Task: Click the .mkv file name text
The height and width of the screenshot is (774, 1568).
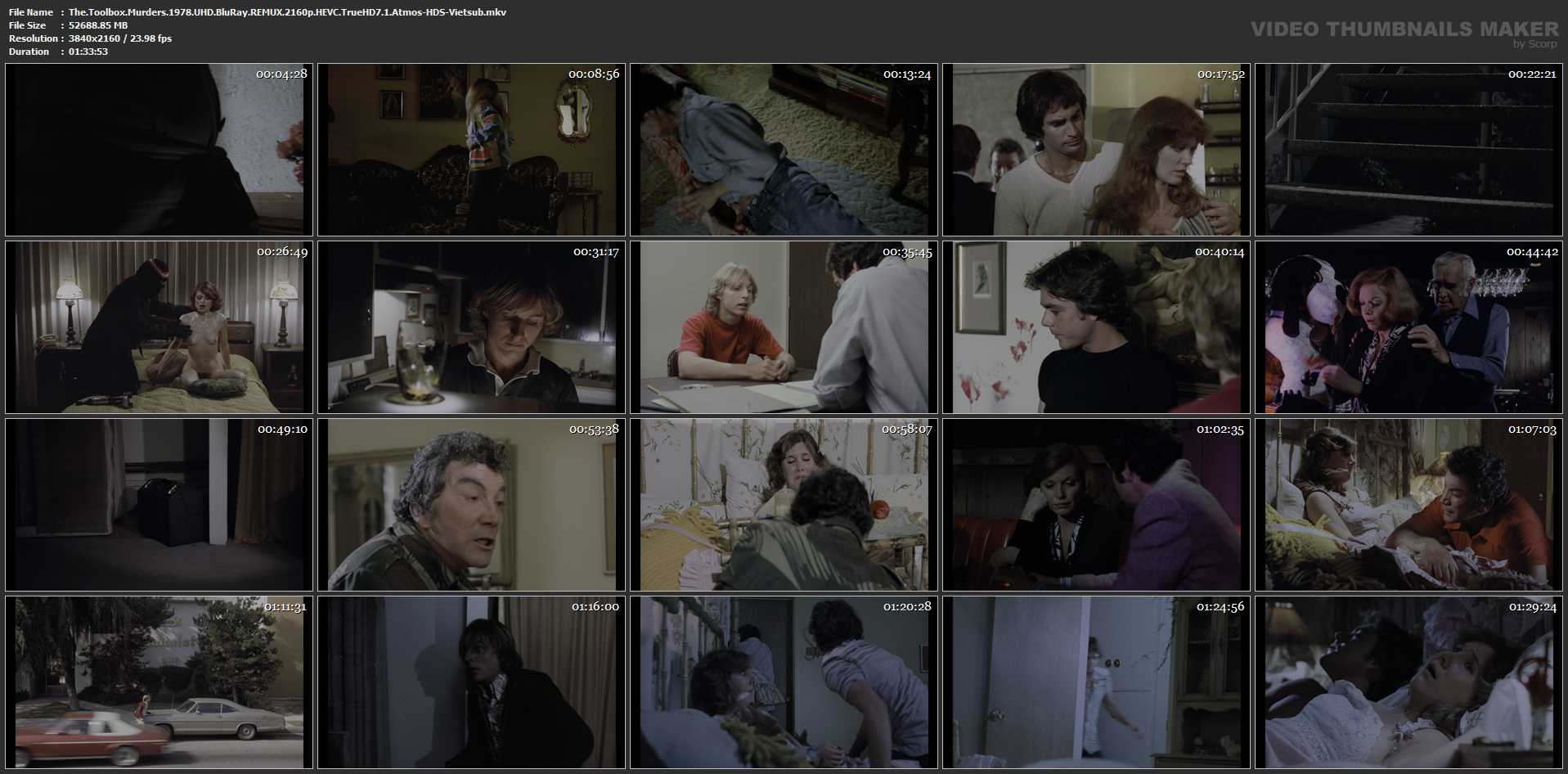Action: pyautogui.click(x=287, y=12)
